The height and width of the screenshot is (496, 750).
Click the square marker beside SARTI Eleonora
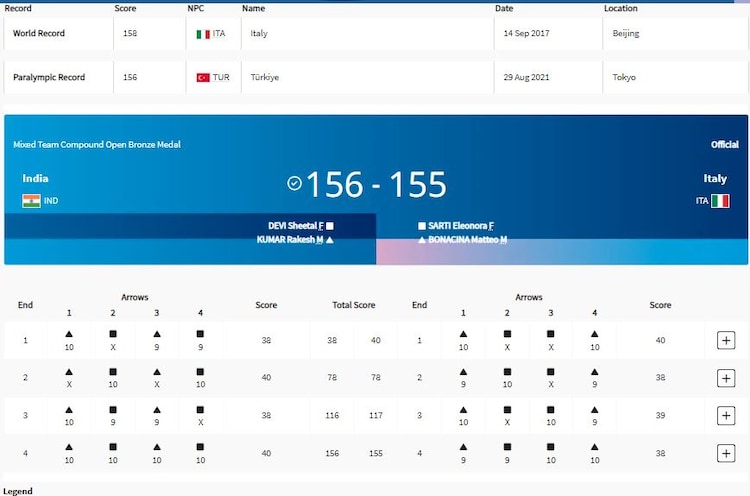[422, 226]
